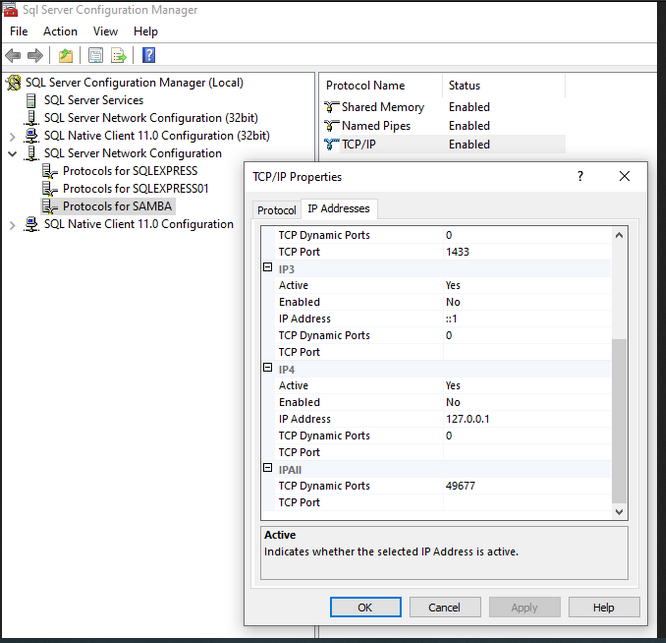Image resolution: width=666 pixels, height=643 pixels.
Task: Click the empty IP4 TCP Port field
Action: [x=527, y=452]
